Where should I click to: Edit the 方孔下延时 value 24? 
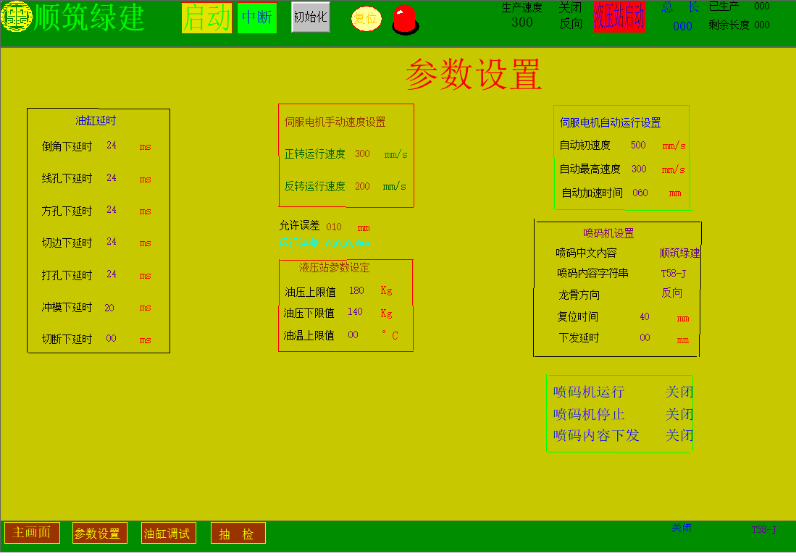(111, 210)
